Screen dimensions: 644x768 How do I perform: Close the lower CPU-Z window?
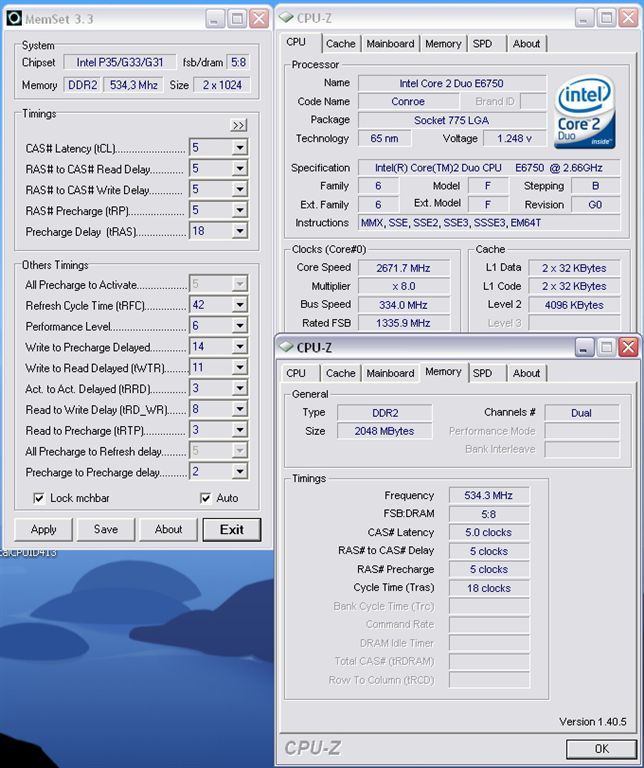click(628, 347)
